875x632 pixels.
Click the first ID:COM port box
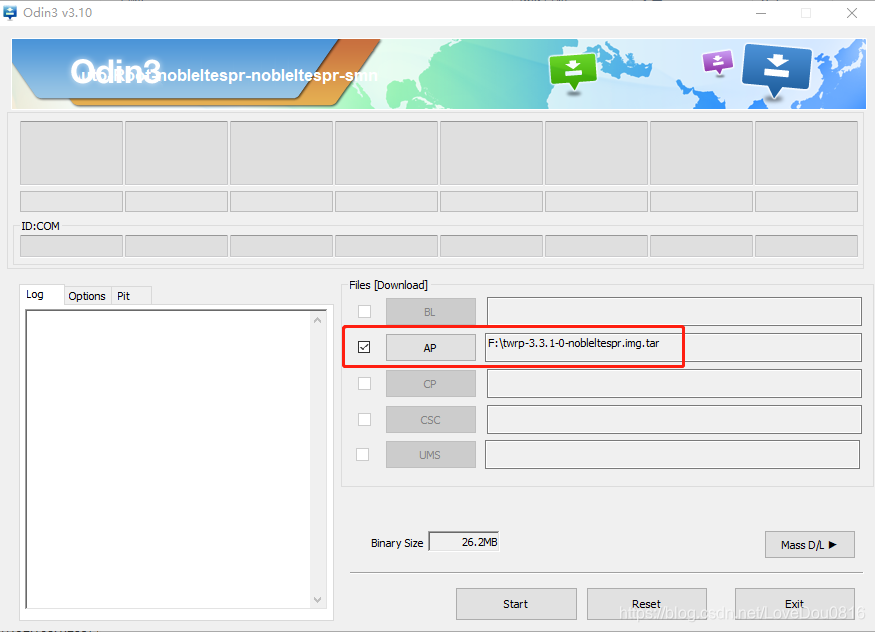point(71,246)
